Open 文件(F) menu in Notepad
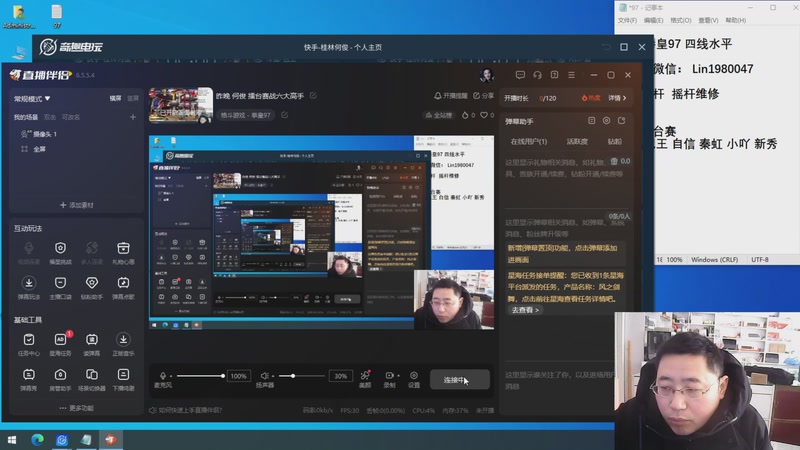 tap(627, 20)
